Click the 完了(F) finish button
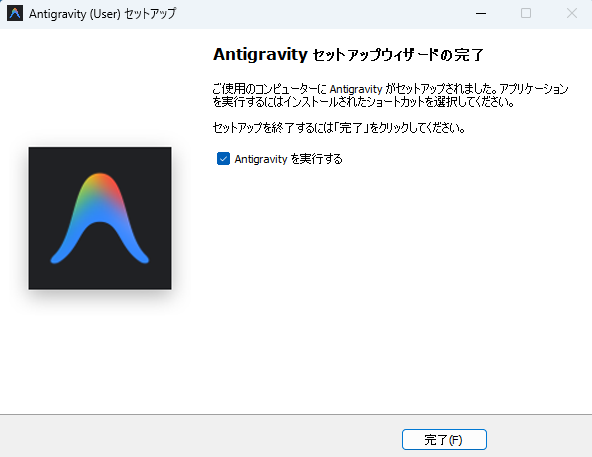The image size is (592, 457). (x=444, y=439)
